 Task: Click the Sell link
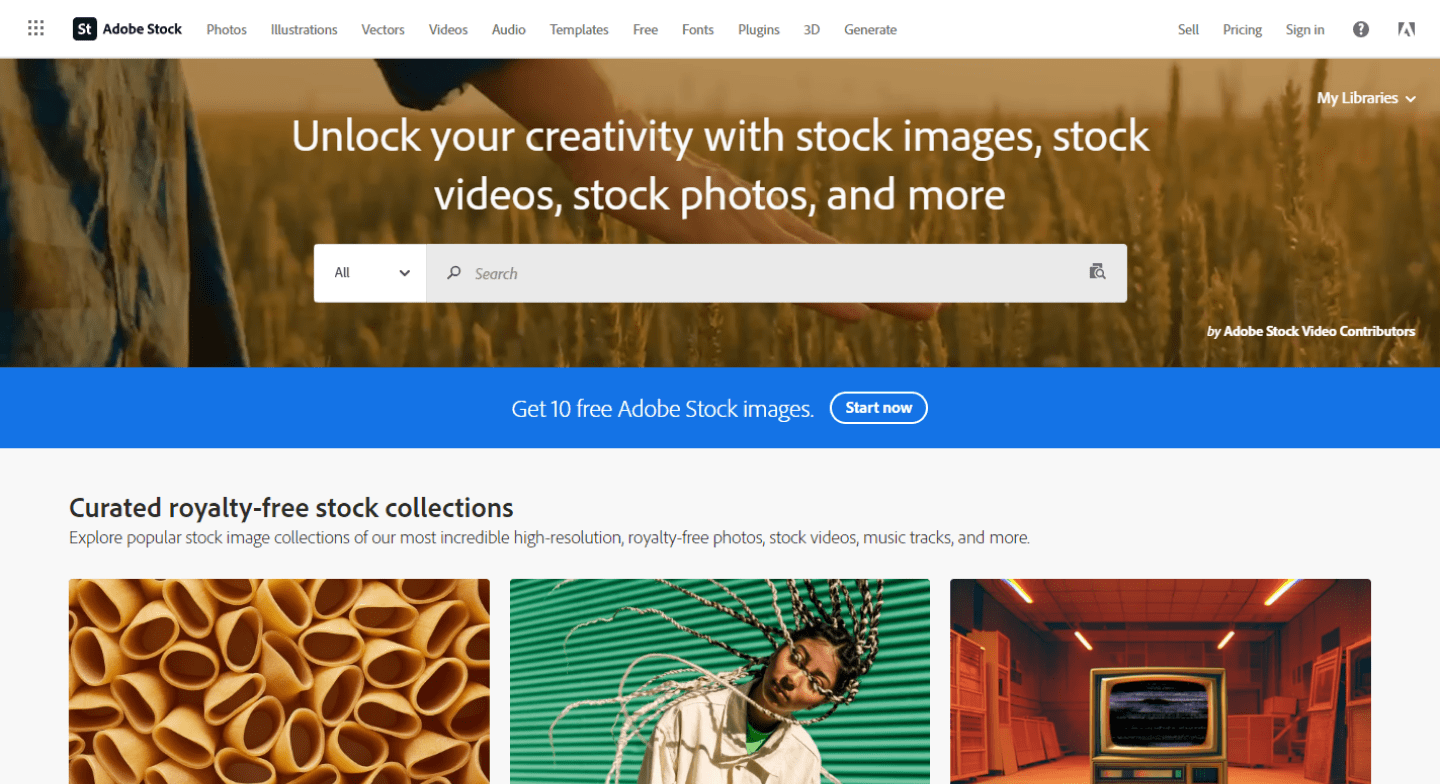[1188, 29]
